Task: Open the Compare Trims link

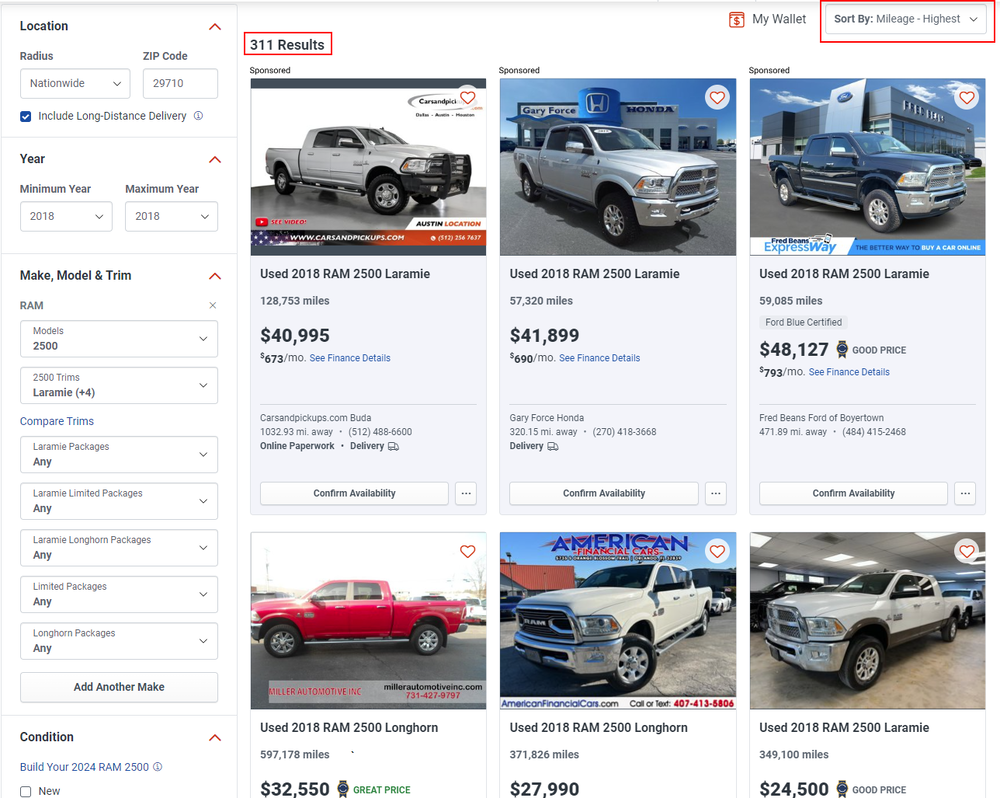Action: [57, 421]
